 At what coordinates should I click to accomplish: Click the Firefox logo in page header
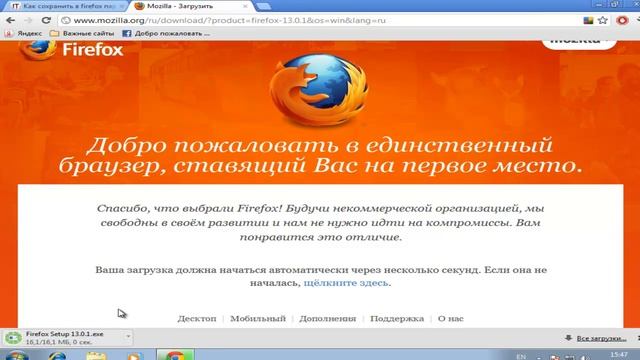(x=71, y=50)
